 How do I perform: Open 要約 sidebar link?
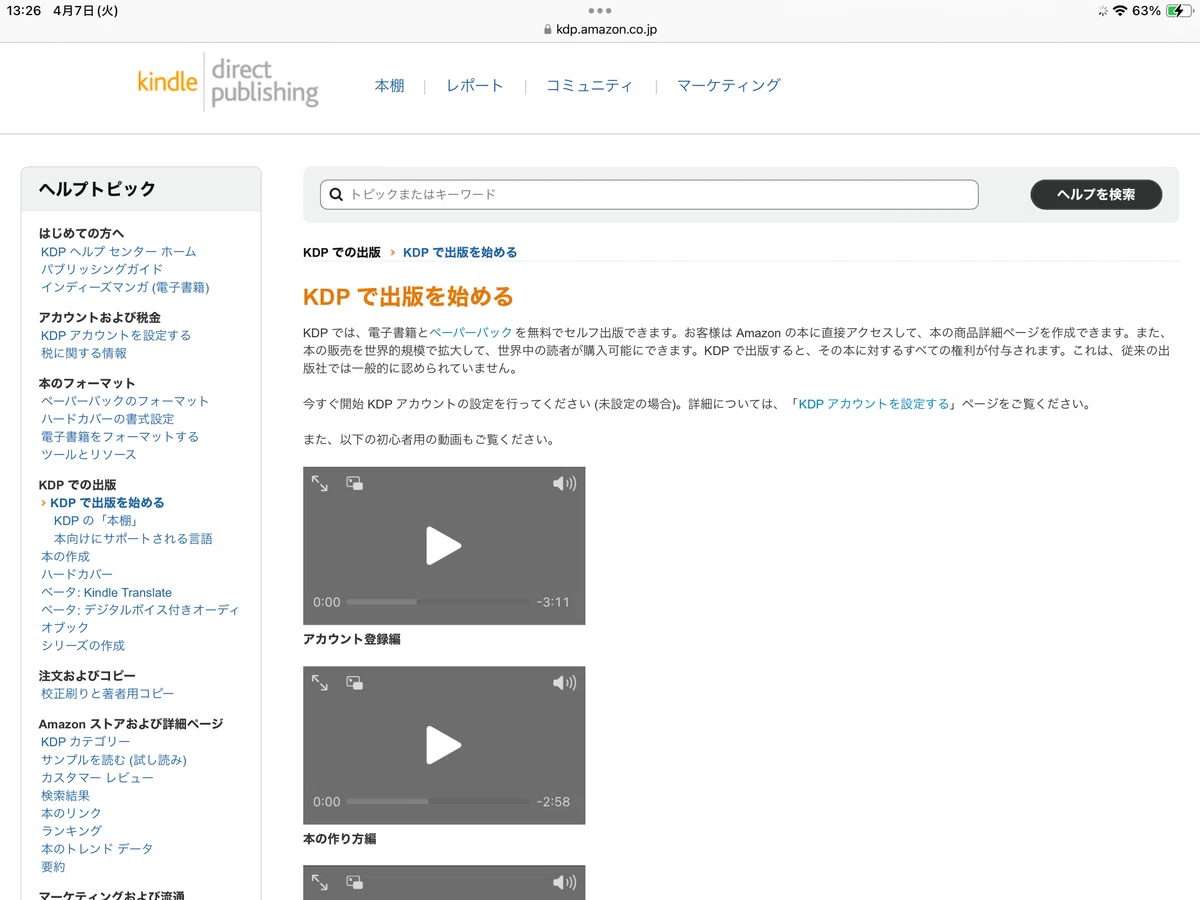53,867
